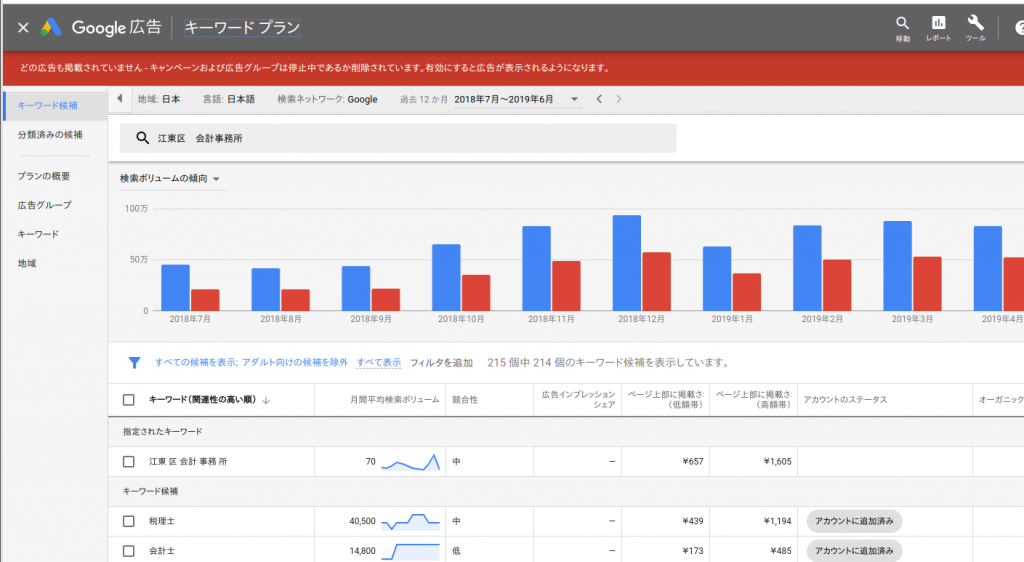Viewport: 1024px width, 562px height.
Task: Click the 江東区 会計事務所 search field
Action: coord(398,138)
